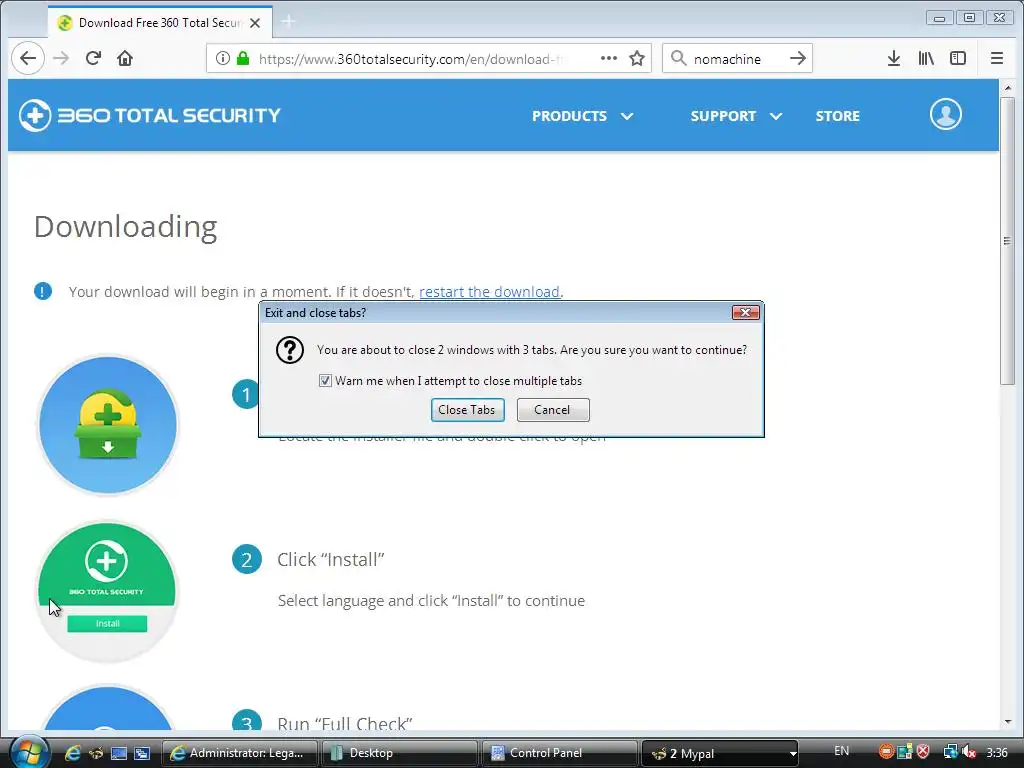Open the STORE menu item
1024x768 pixels.
click(x=837, y=116)
